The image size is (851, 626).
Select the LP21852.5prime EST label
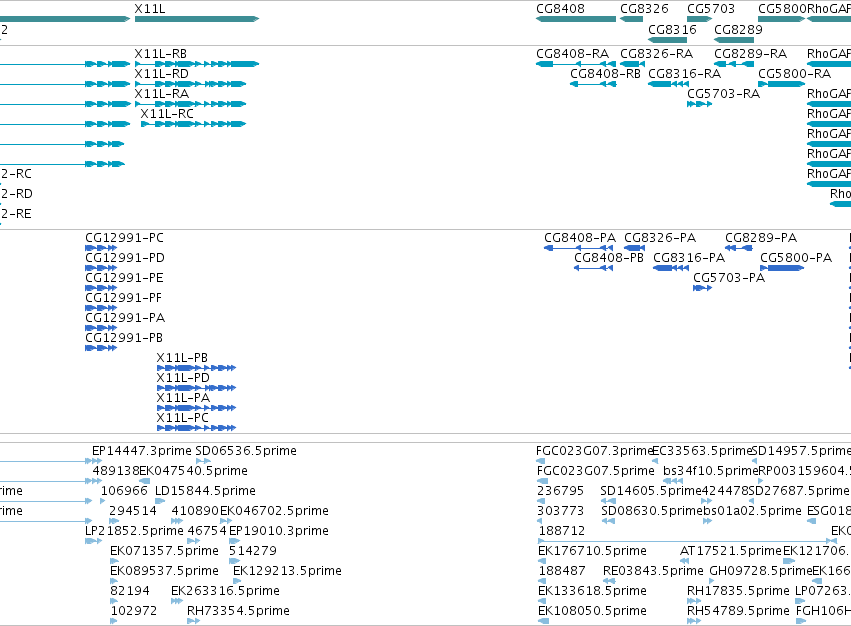point(135,532)
